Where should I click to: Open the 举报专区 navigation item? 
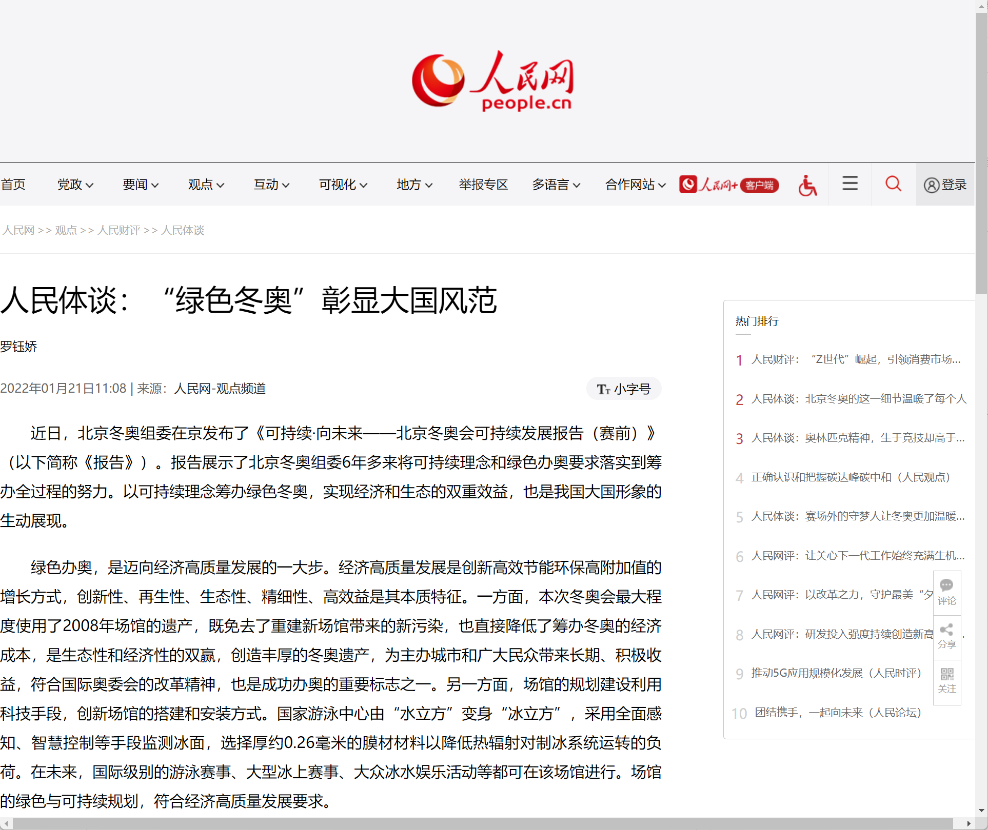click(x=483, y=185)
